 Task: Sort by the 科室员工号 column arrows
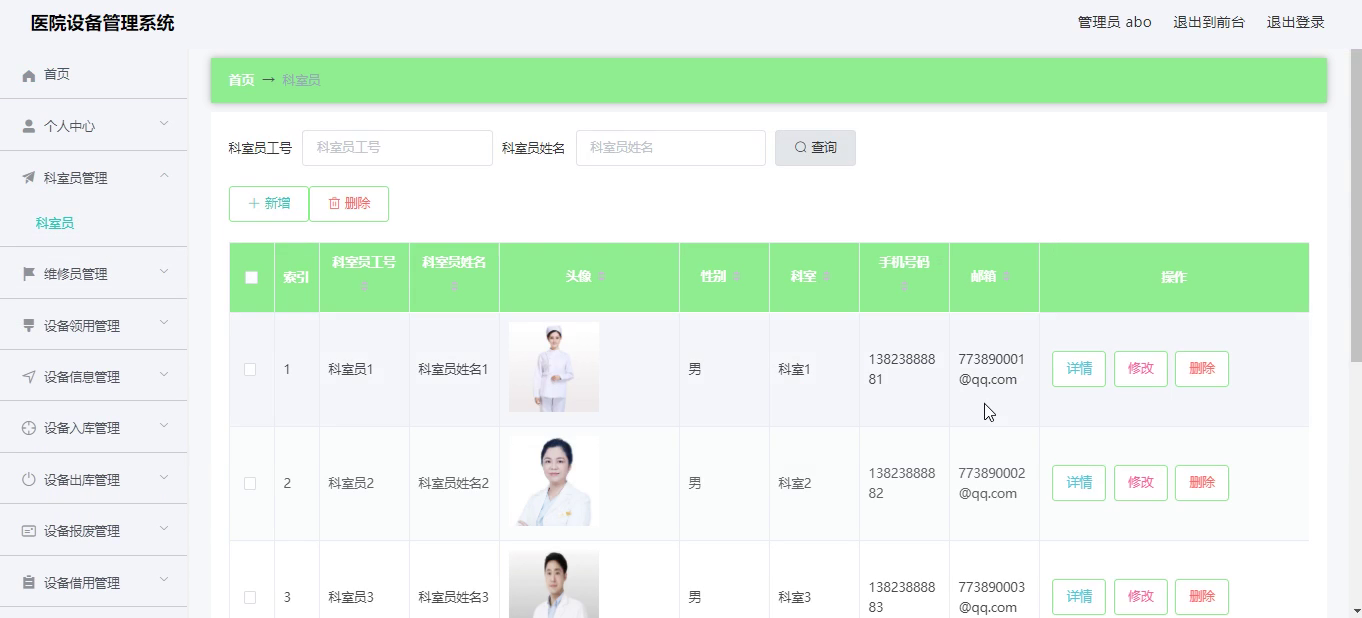tap(364, 287)
